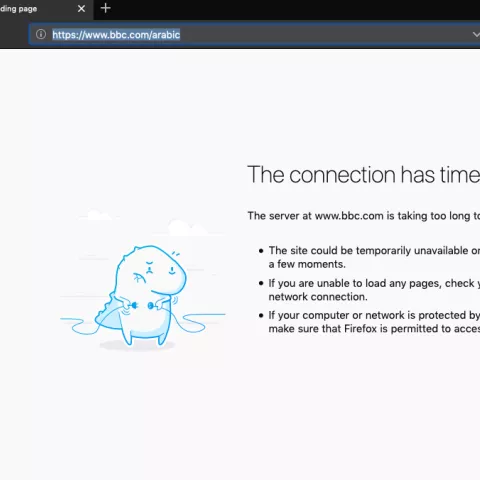480x480 pixels.
Task: Select the 'ding page' tab
Action: point(47,9)
